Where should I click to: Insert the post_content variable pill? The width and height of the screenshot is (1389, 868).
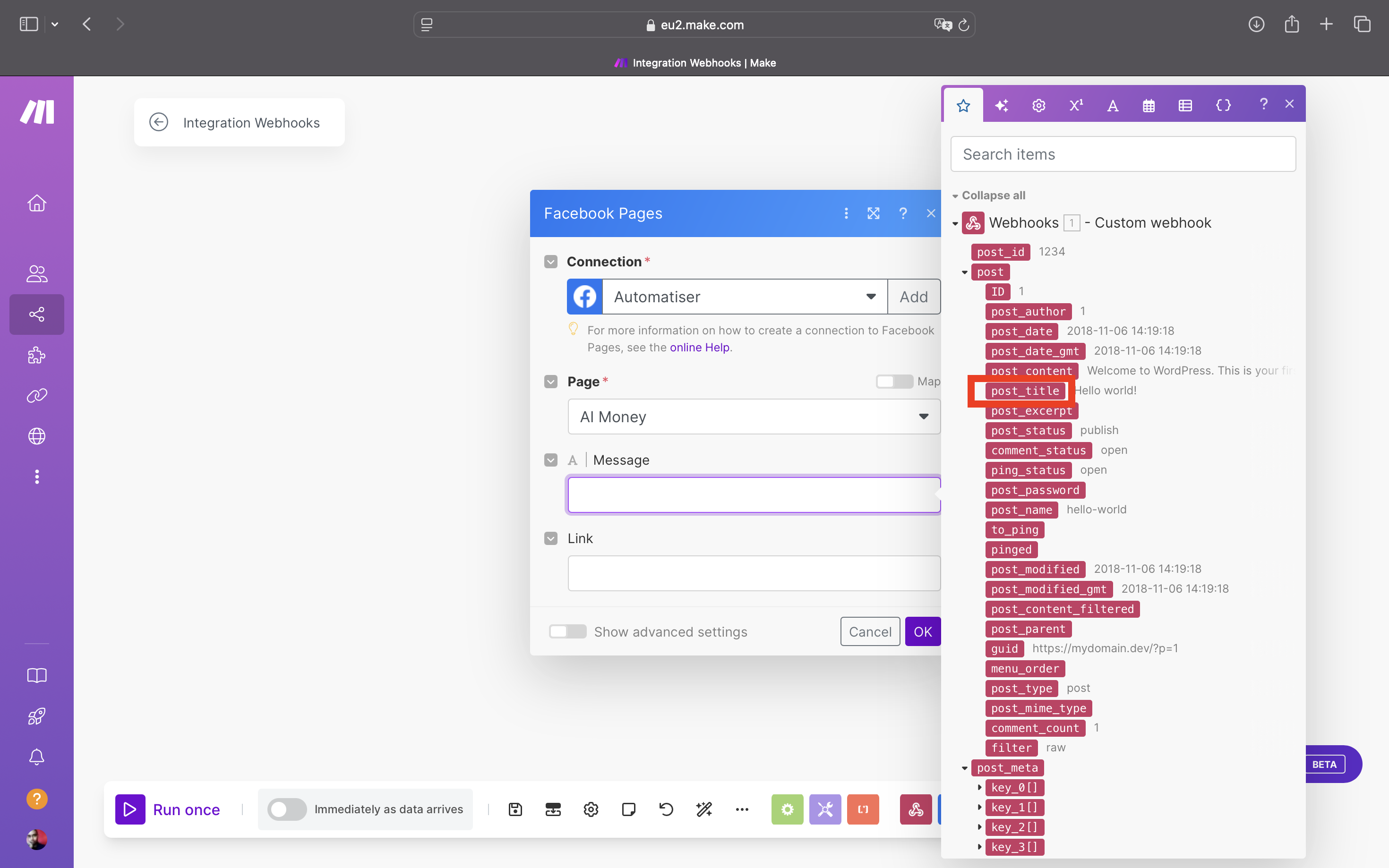point(1032,371)
